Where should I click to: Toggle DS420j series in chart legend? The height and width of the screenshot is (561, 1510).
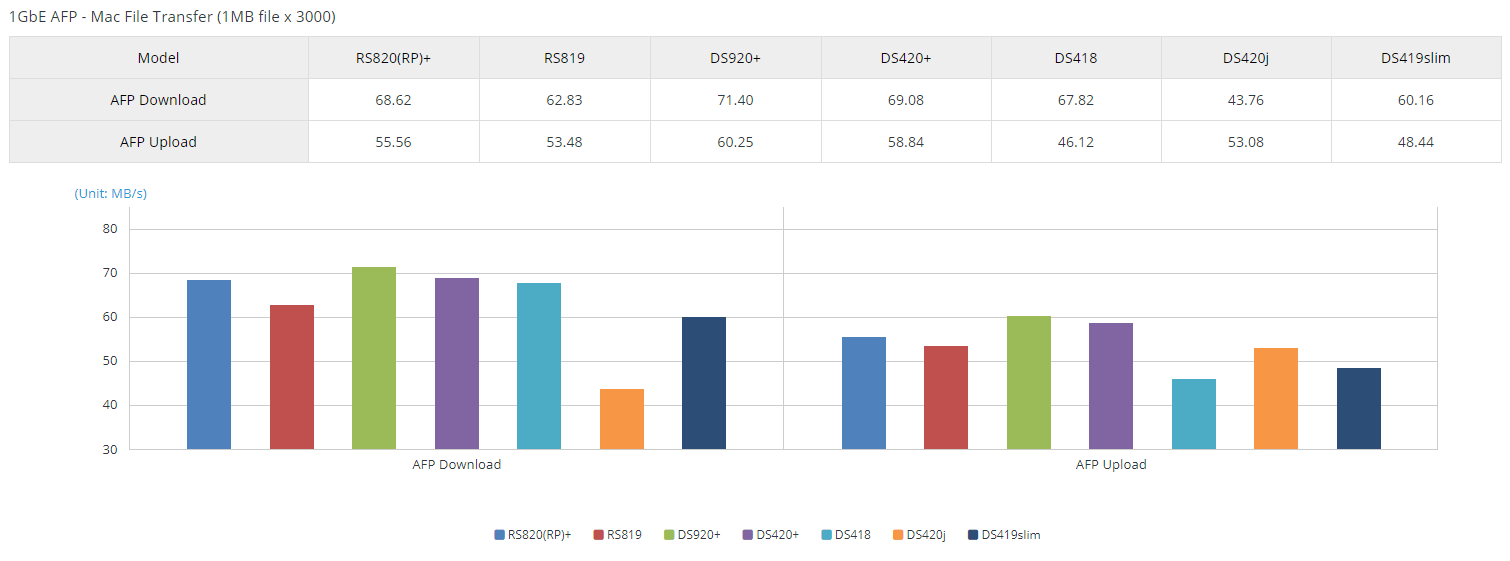920,535
